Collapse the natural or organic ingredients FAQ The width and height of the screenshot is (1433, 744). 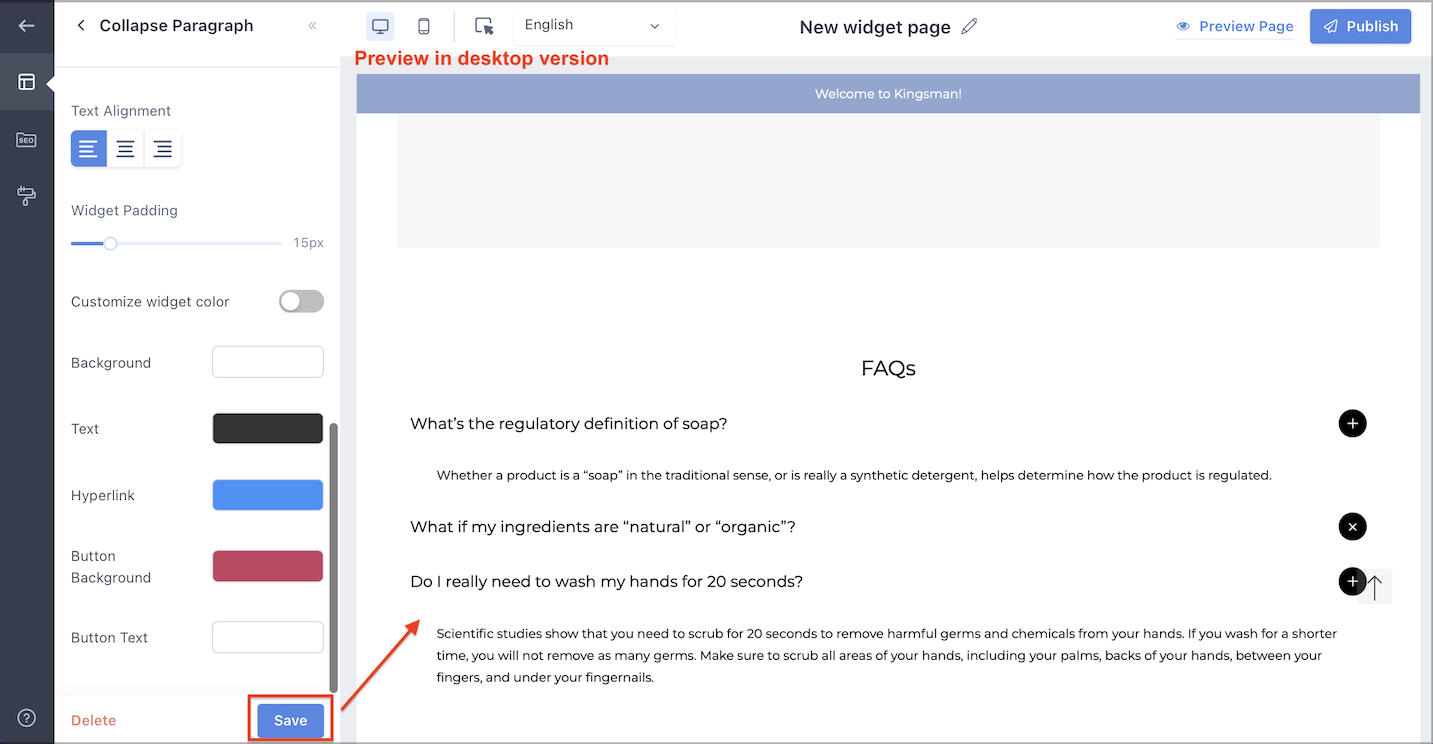click(x=1352, y=526)
